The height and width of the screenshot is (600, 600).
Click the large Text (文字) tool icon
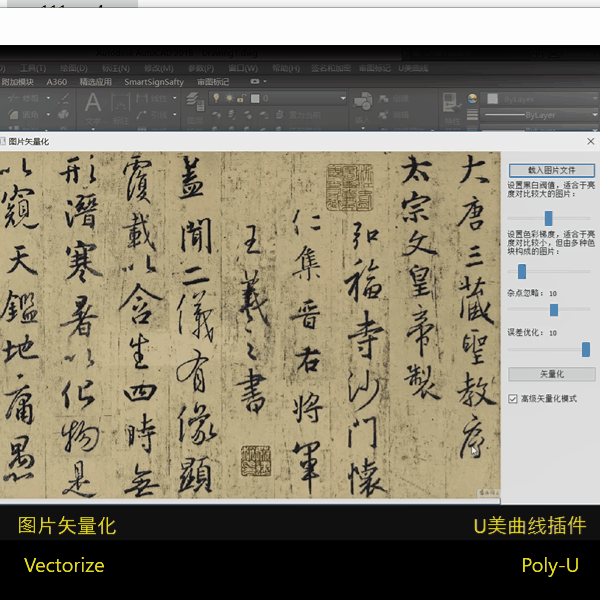tap(93, 102)
